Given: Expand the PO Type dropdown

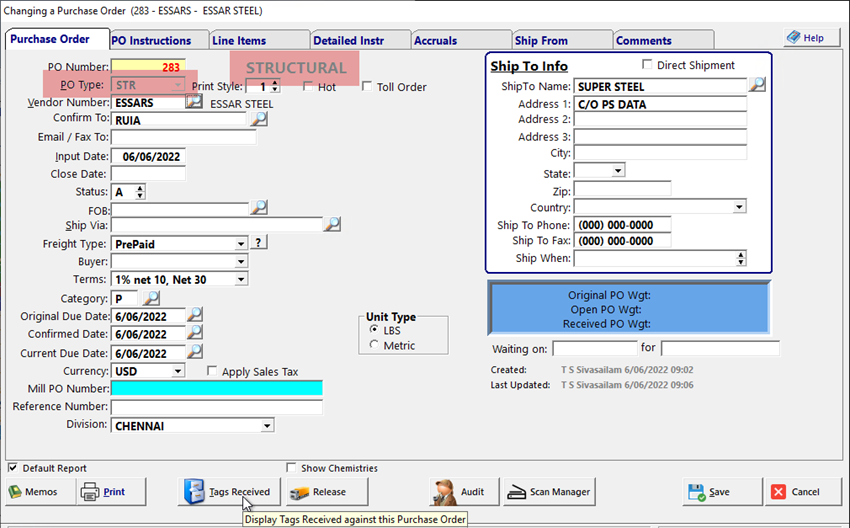Looking at the screenshot, I should (x=178, y=85).
